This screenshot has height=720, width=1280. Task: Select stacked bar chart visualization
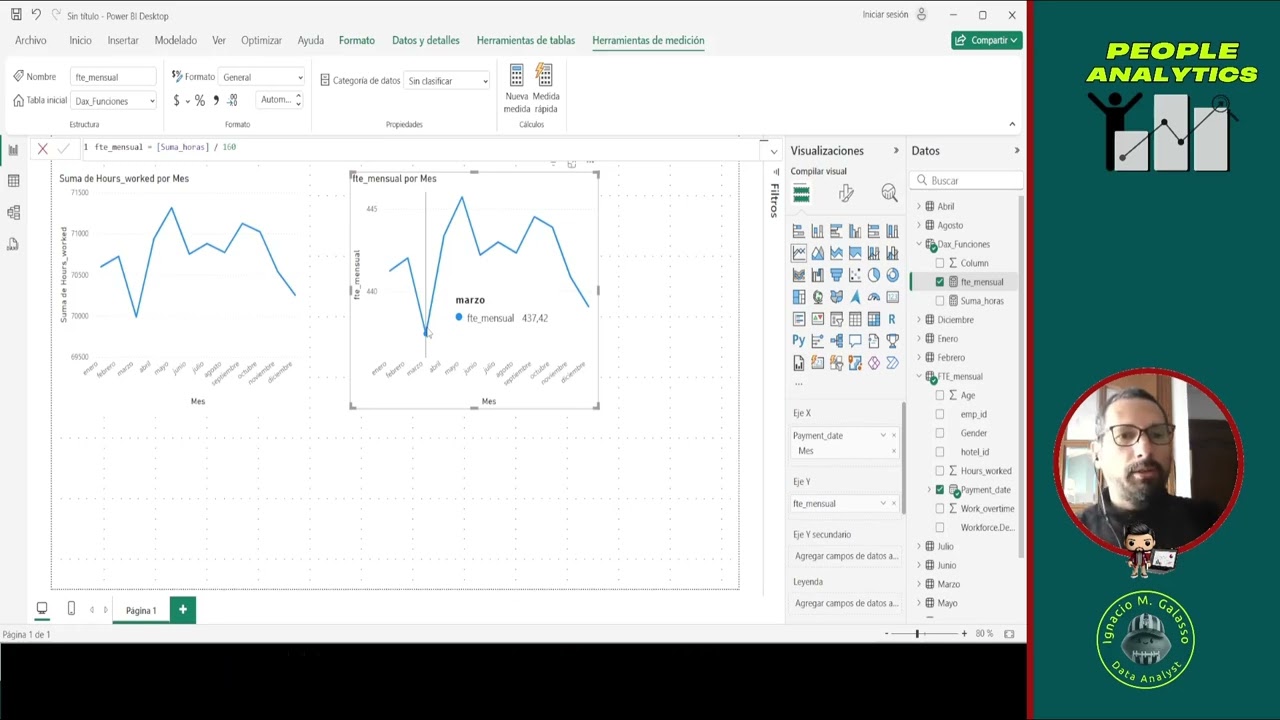(799, 231)
